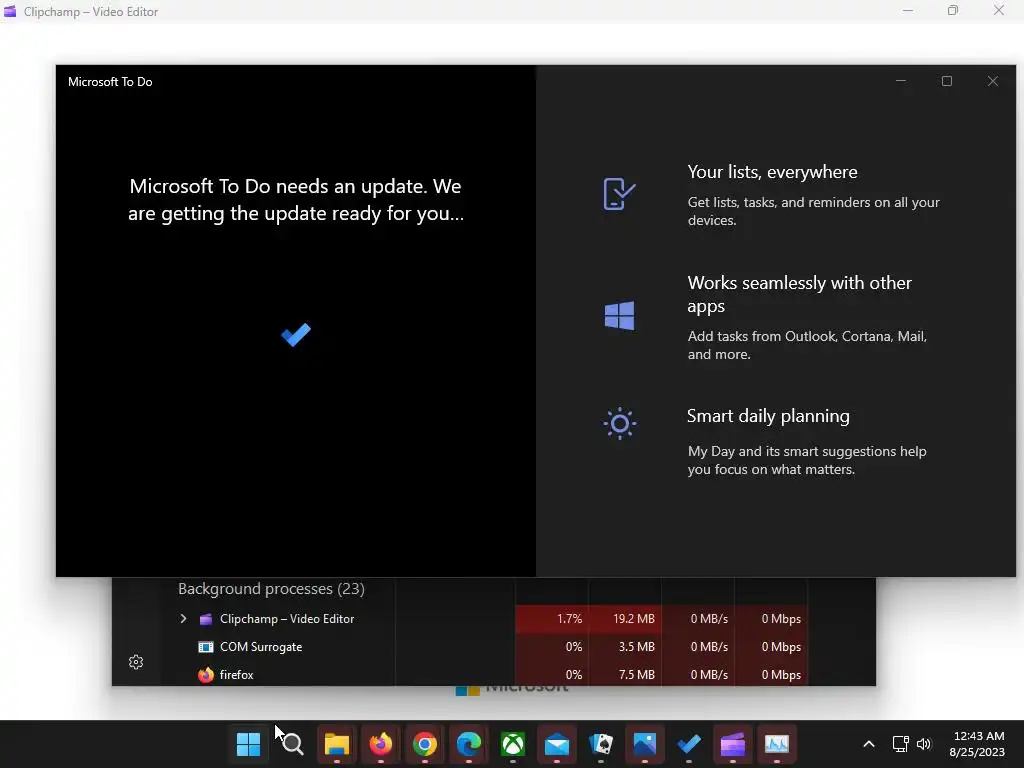Minimize the Clipchamp window
This screenshot has width=1024, height=768.
pos(908,11)
